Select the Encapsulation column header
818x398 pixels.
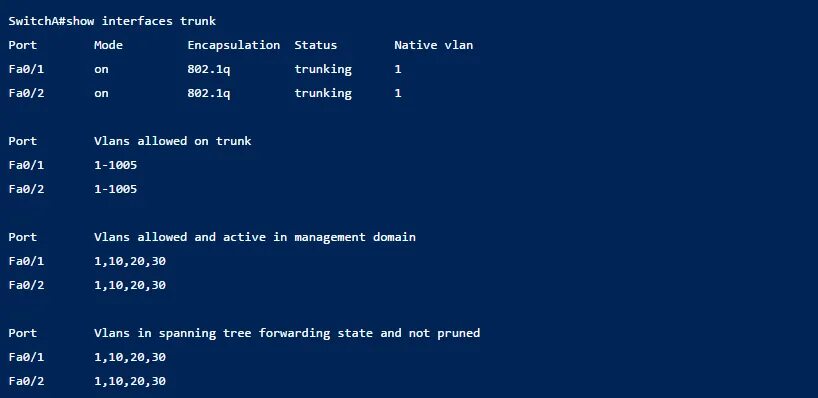pos(234,45)
